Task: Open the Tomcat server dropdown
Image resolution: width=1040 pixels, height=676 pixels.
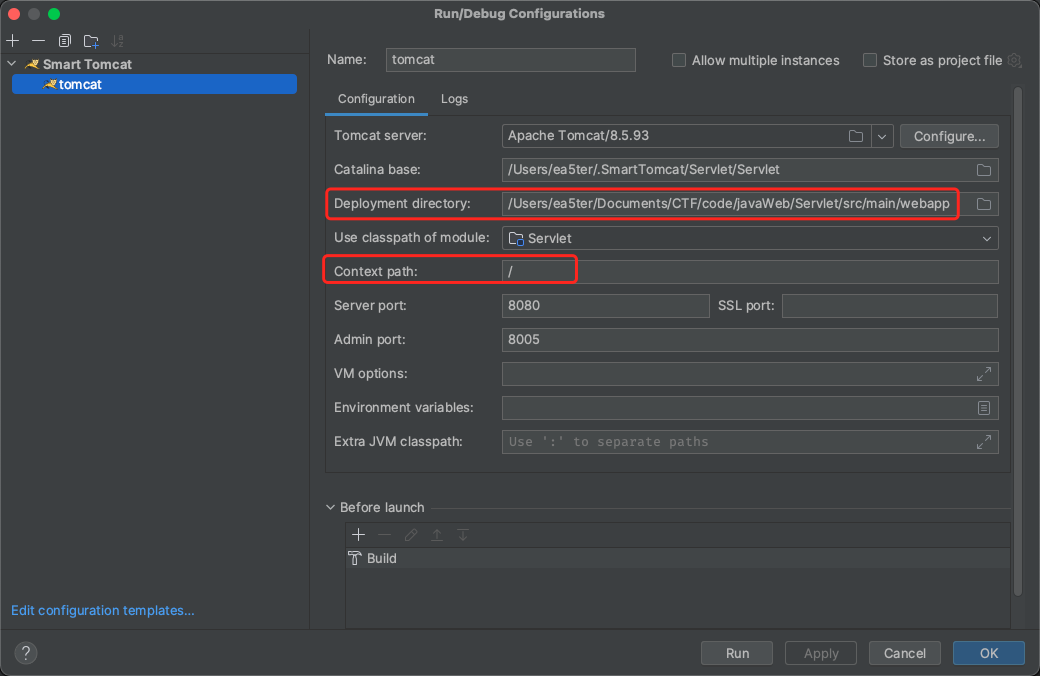Action: 881,136
